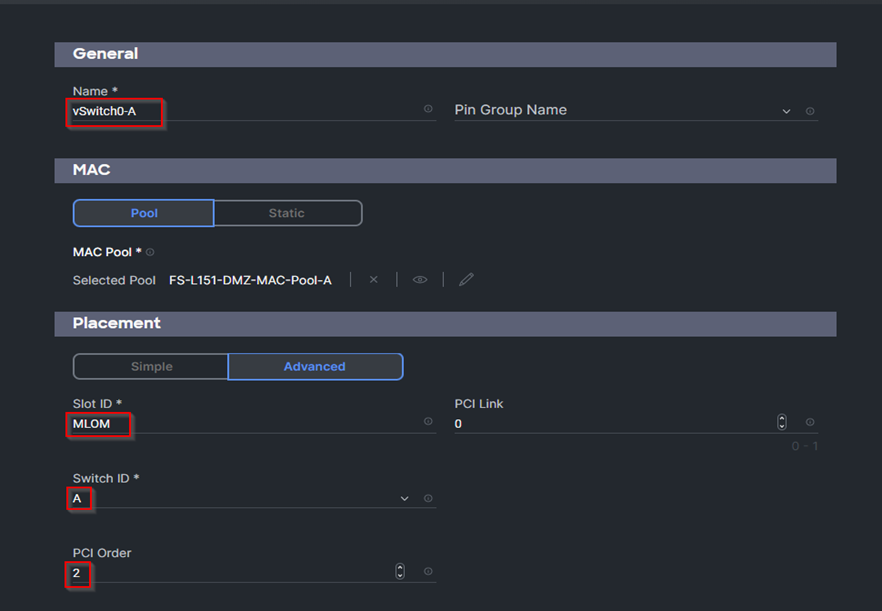
Task: Open the Switch ID dropdown
Action: [404, 497]
